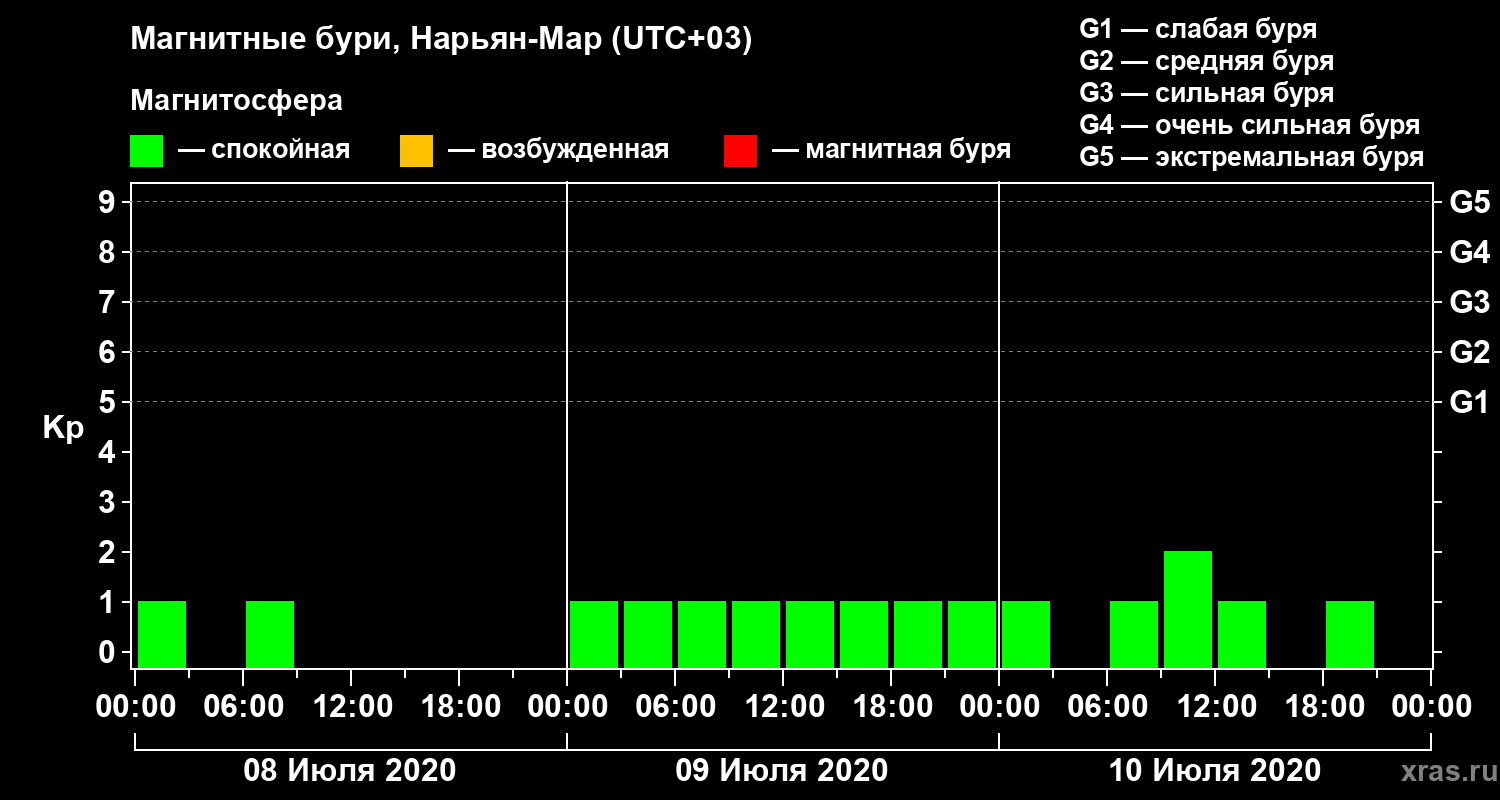The height and width of the screenshot is (800, 1500).
Task: Click the '— спокойная' legend label
Action: pos(264,150)
